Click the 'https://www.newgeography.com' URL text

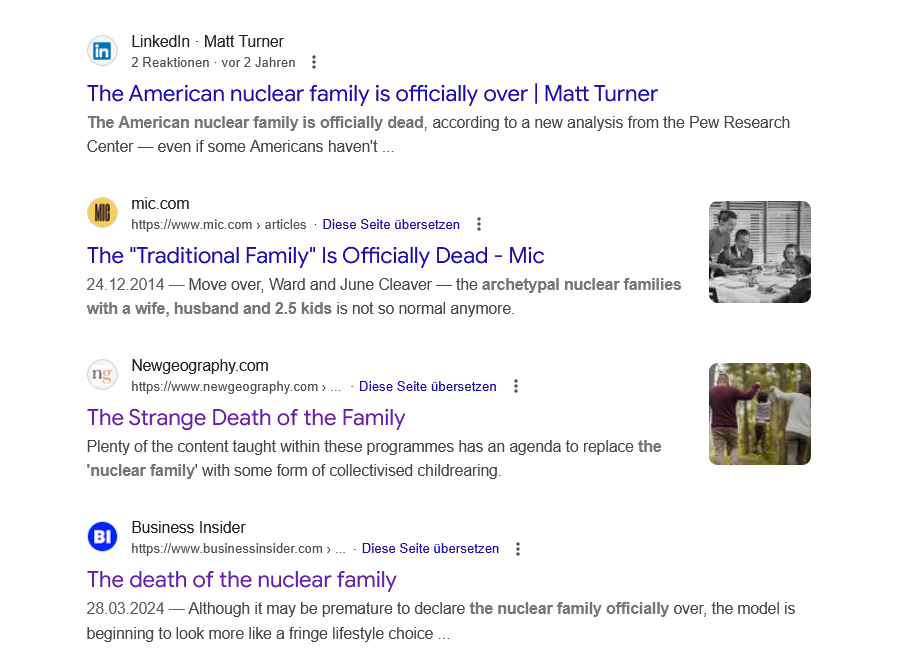[x=224, y=387]
